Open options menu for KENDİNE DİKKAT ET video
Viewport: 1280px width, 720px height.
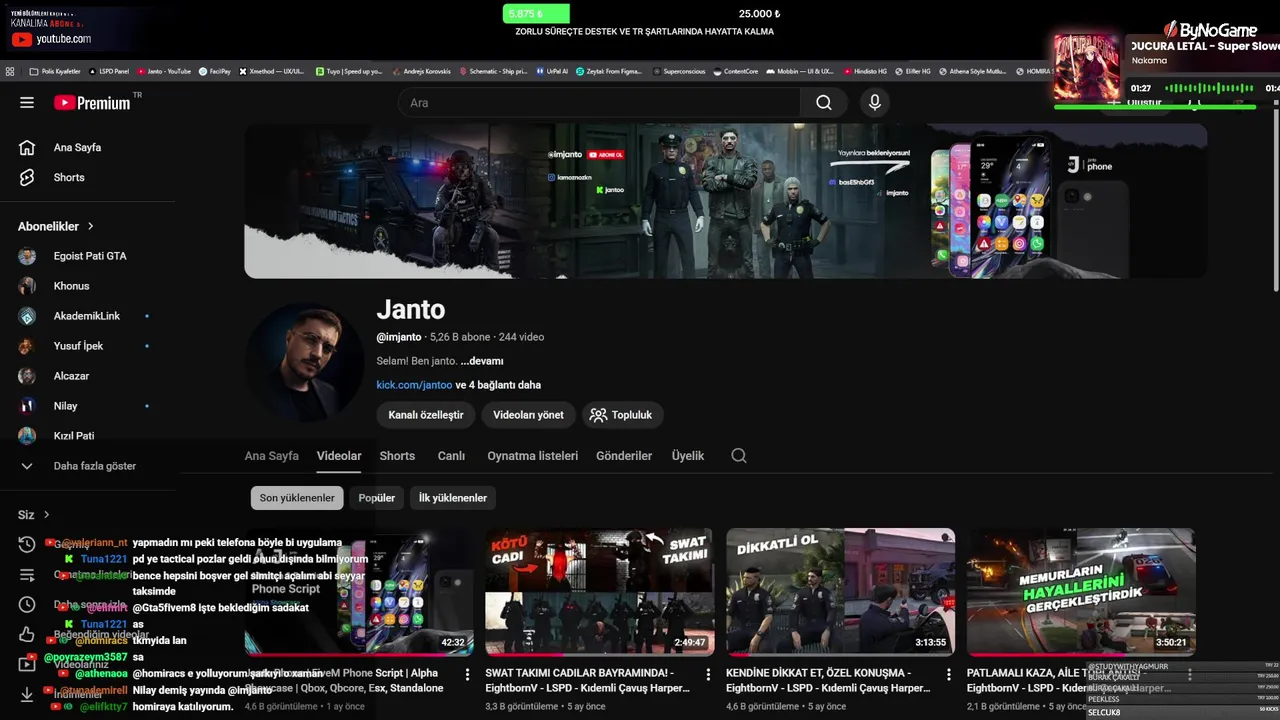coord(949,675)
